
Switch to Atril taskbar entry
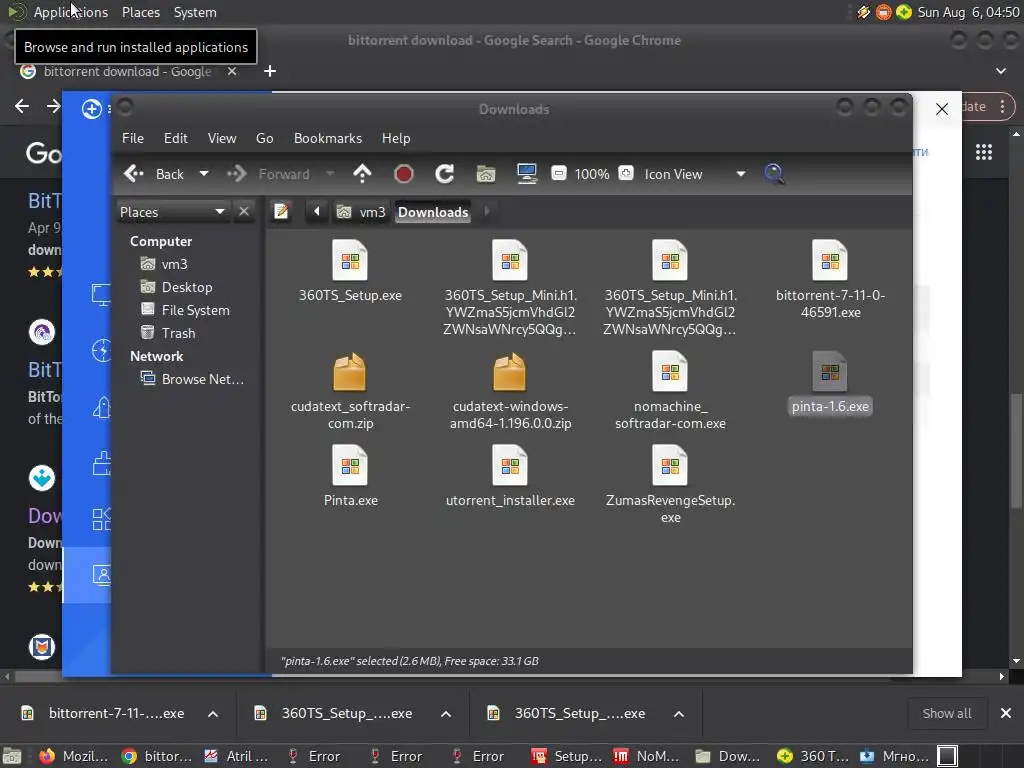click(236, 756)
